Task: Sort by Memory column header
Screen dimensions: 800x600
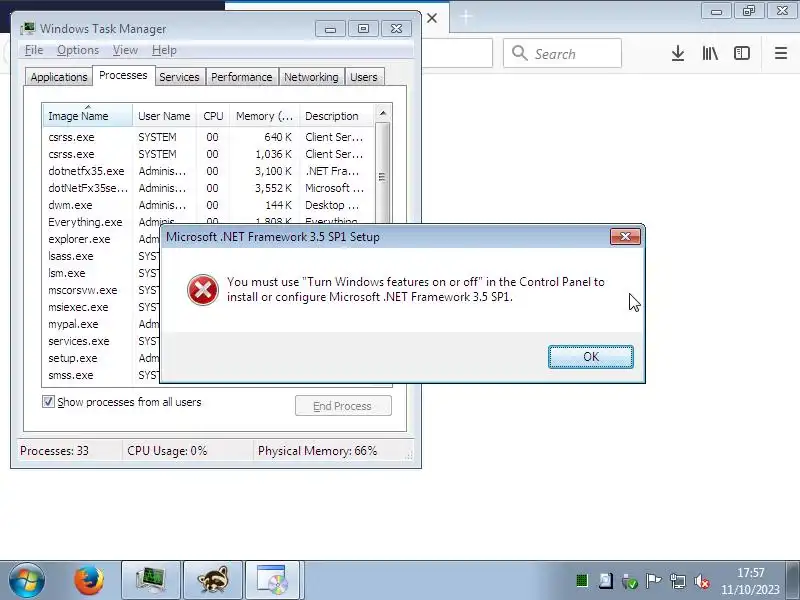Action: coord(264,116)
